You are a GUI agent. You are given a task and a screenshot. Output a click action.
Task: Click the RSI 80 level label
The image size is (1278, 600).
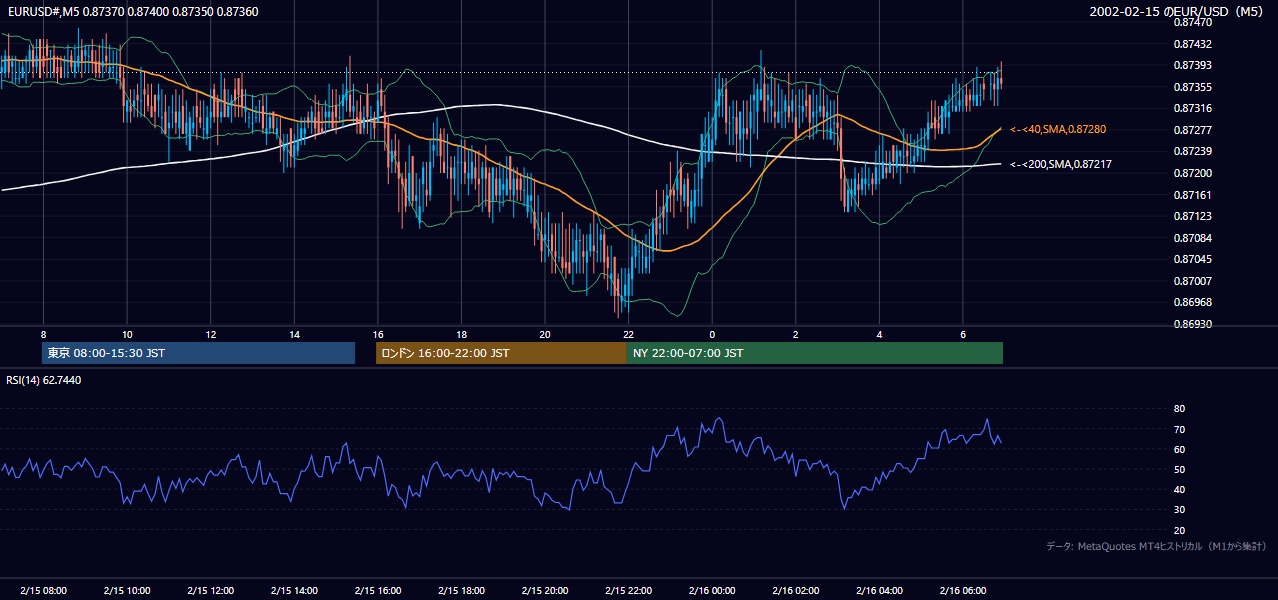click(1179, 409)
